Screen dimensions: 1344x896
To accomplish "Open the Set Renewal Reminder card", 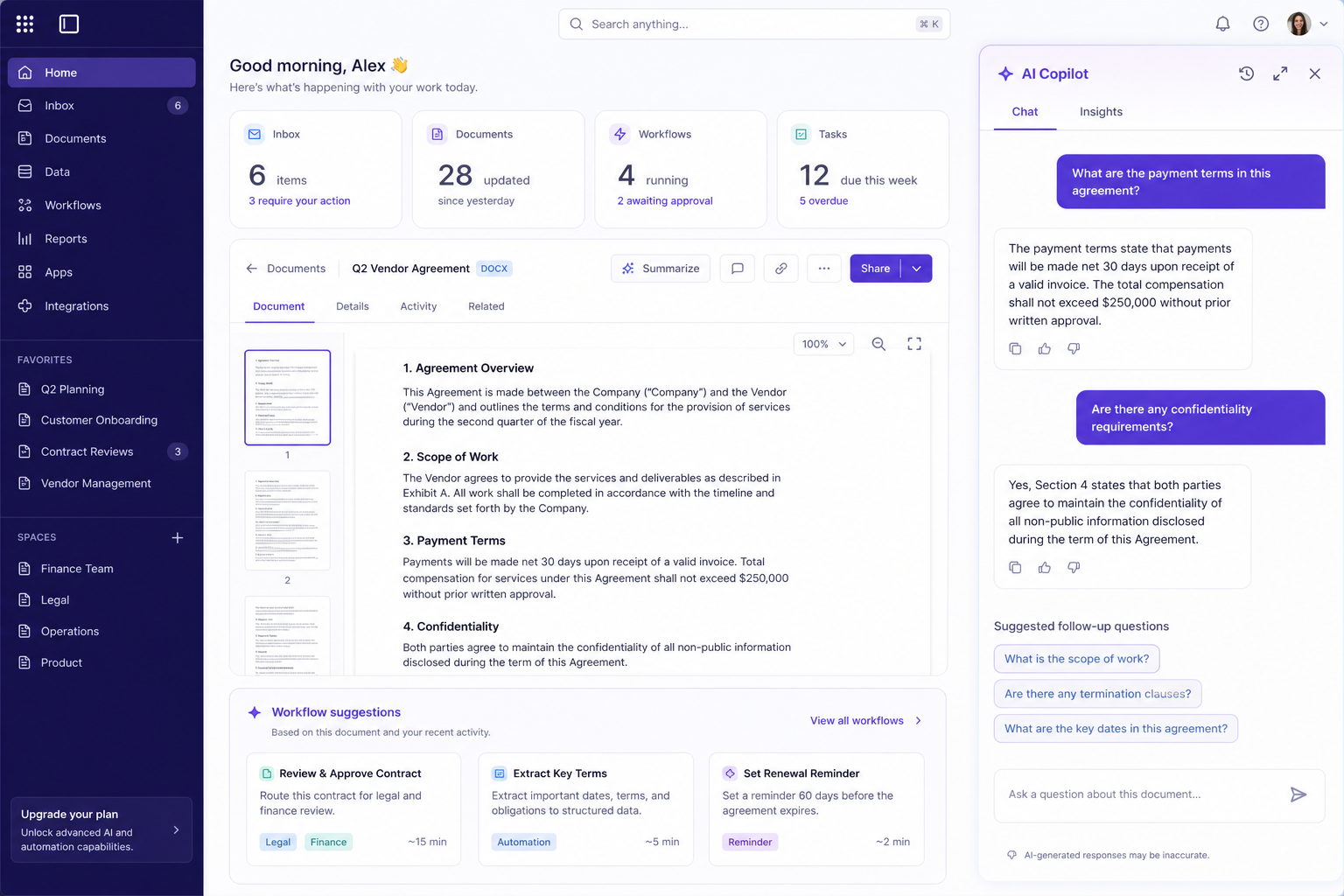I will (x=816, y=809).
